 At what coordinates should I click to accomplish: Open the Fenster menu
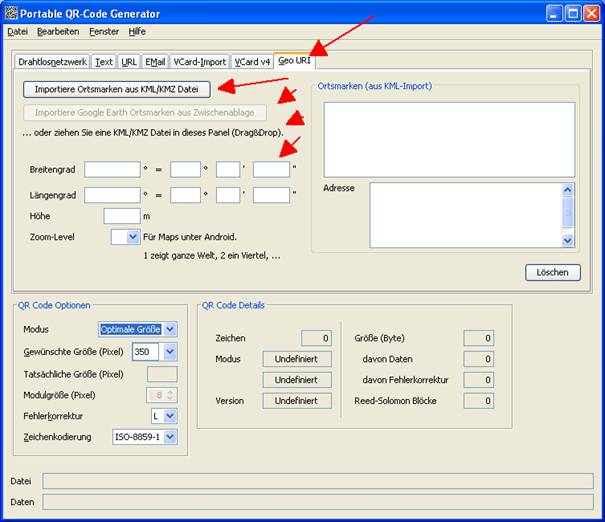tap(104, 32)
